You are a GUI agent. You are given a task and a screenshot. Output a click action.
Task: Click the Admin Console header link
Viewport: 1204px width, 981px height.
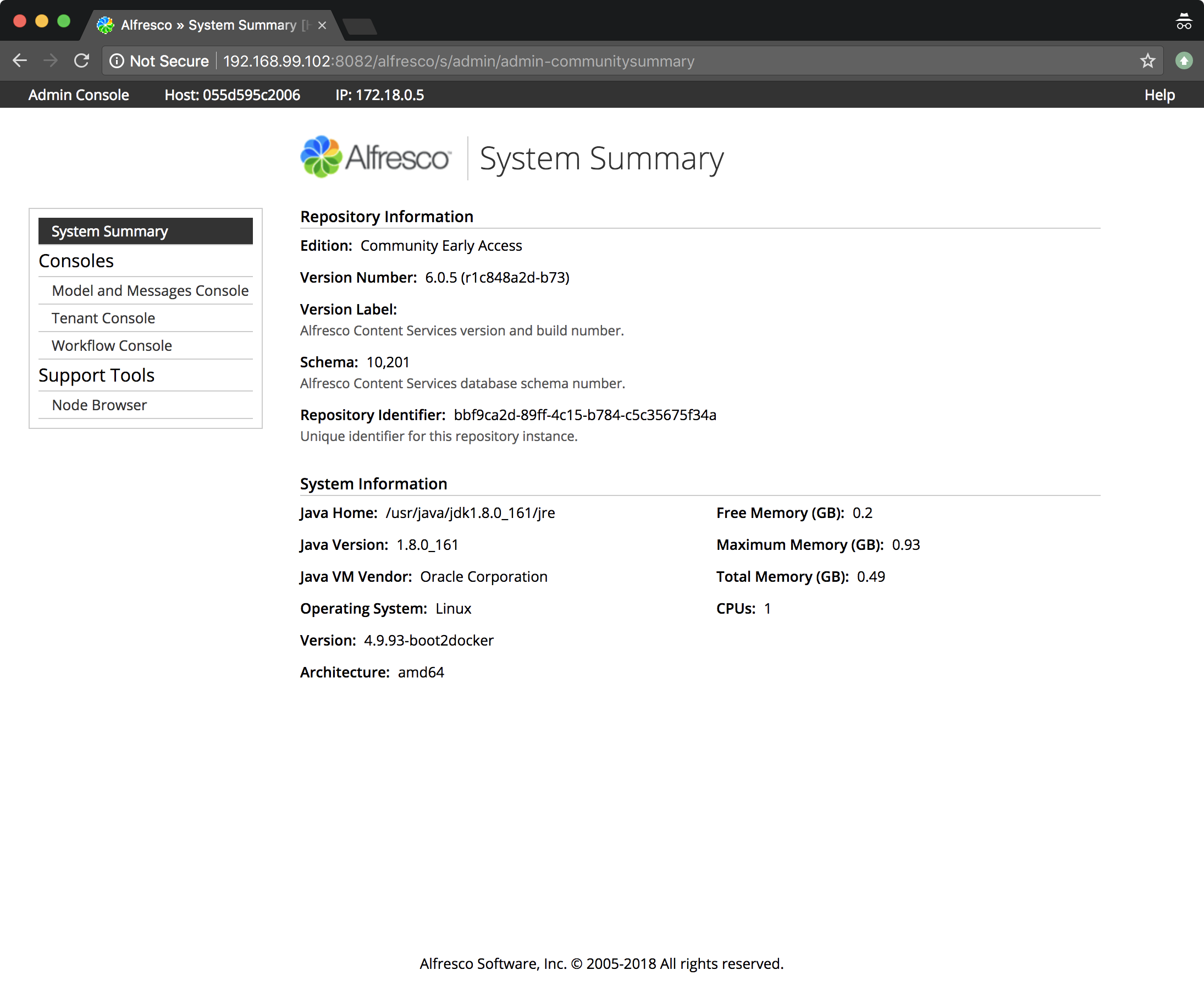79,95
